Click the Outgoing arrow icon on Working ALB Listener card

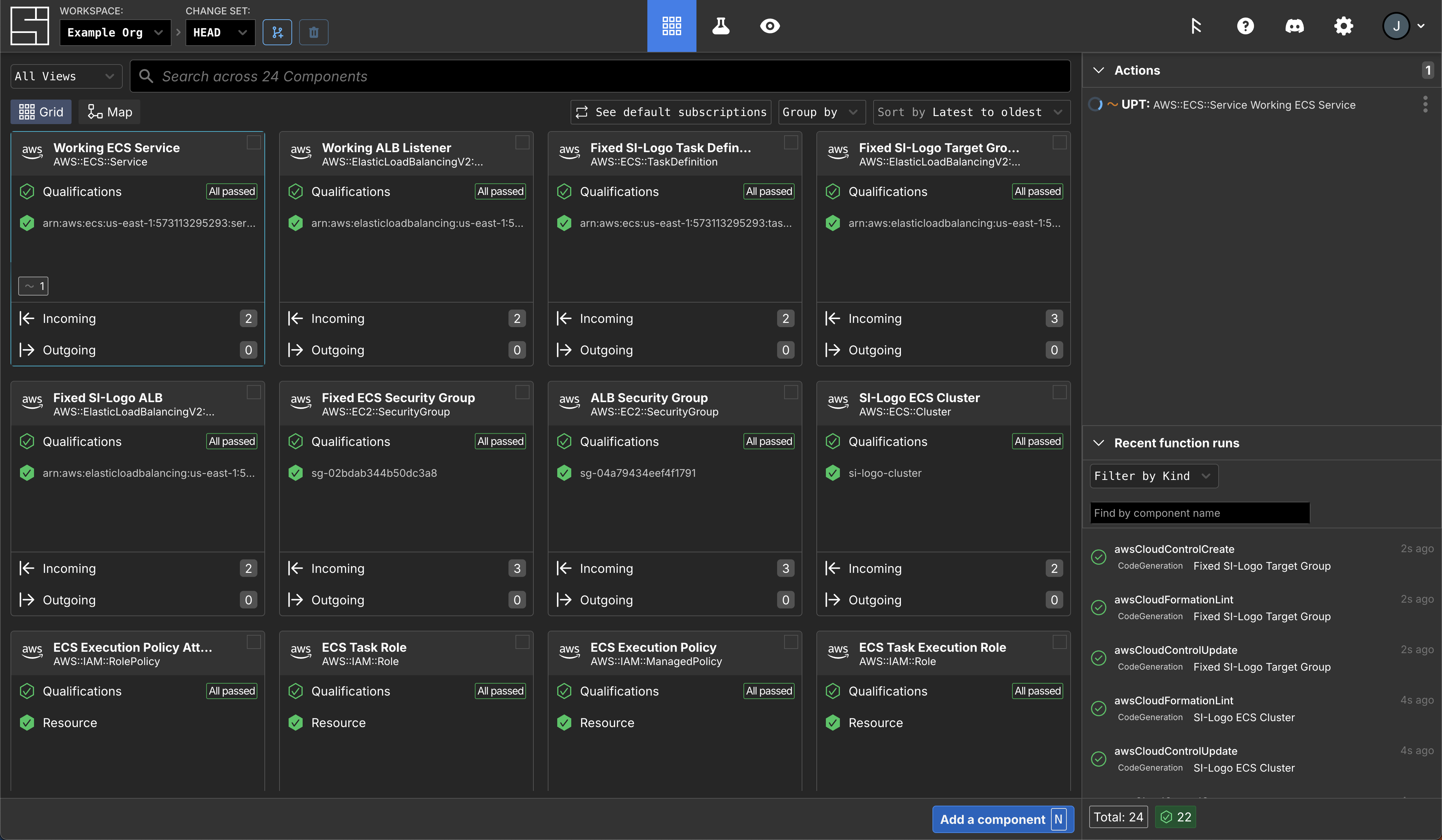click(x=295, y=350)
